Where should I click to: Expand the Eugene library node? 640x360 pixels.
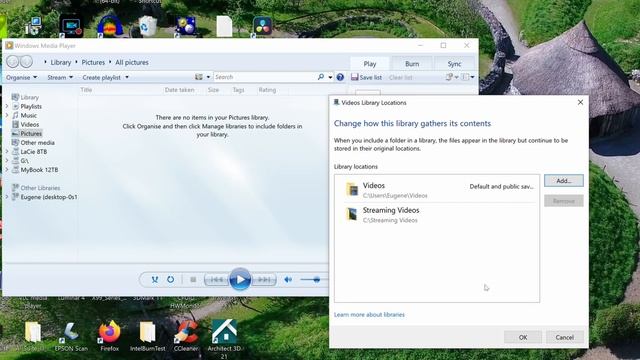(x=7, y=197)
